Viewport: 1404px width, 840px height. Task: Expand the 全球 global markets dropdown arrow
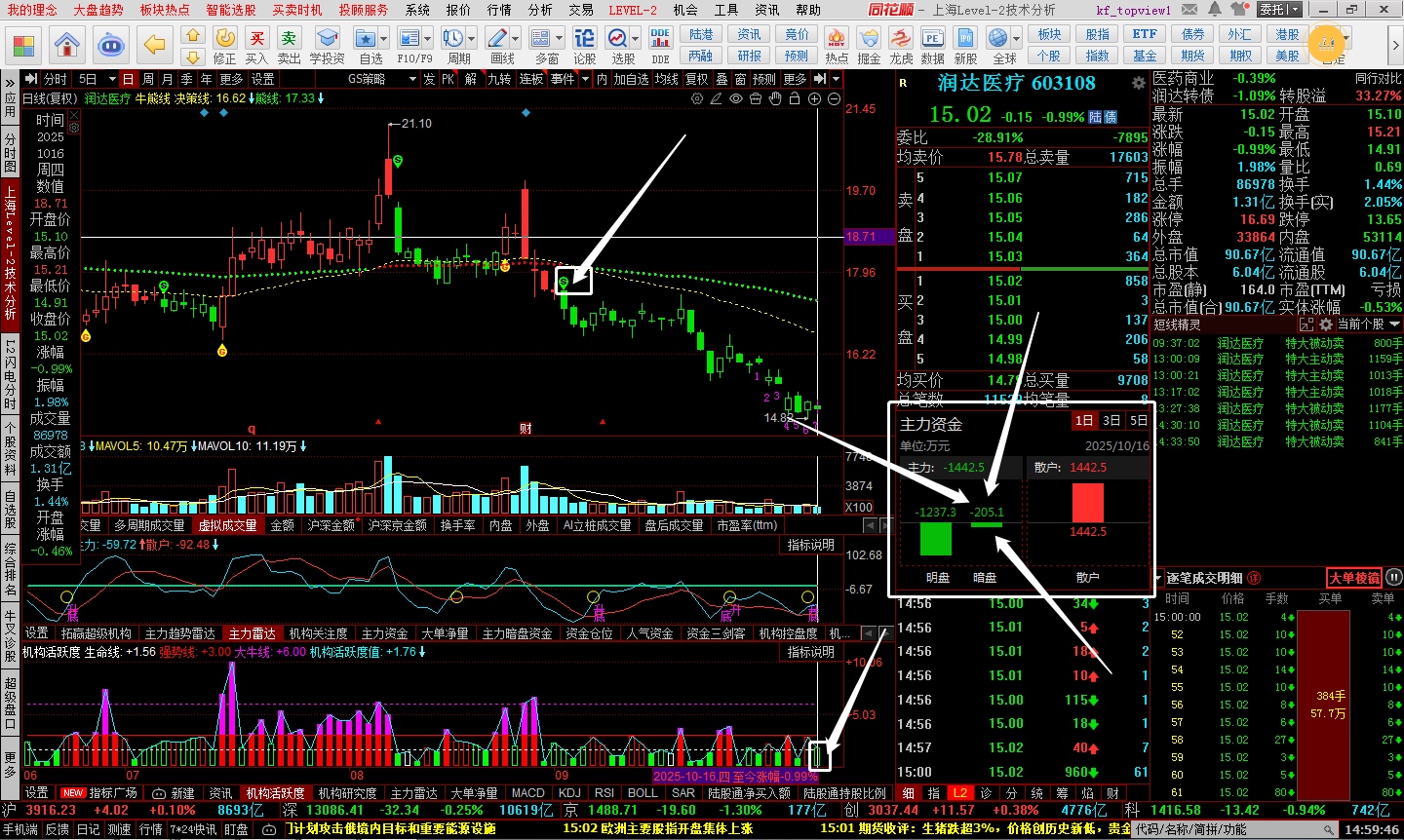pyautogui.click(x=1014, y=38)
